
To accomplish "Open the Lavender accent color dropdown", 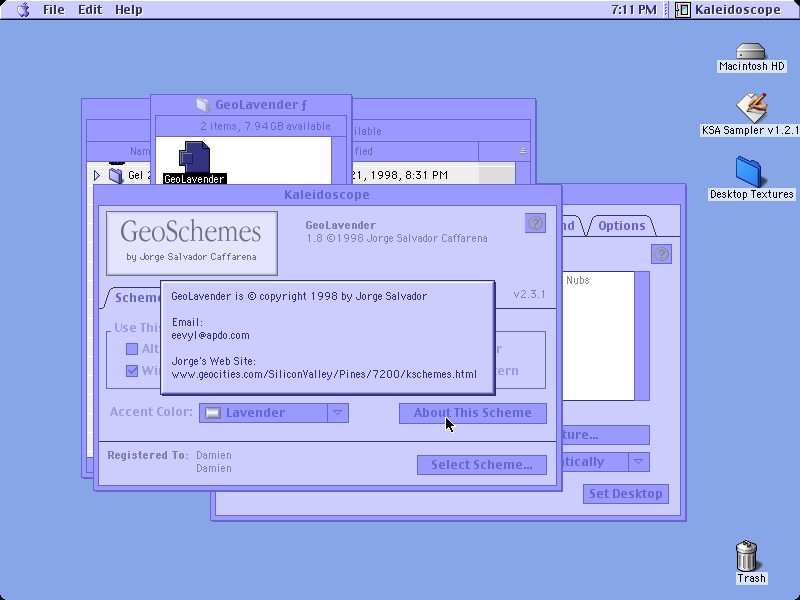I will (x=274, y=413).
